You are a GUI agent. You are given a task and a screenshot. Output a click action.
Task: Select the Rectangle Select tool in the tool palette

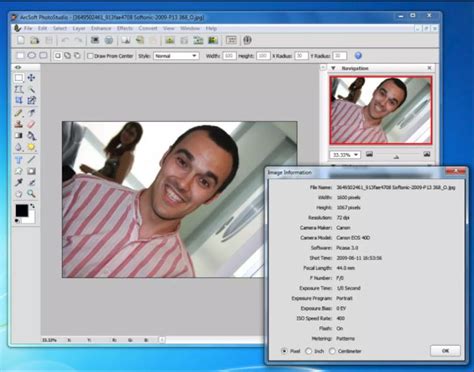19,78
